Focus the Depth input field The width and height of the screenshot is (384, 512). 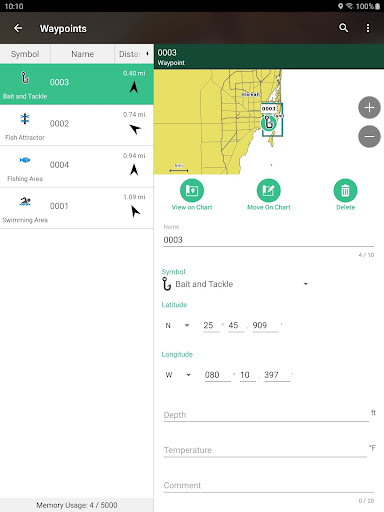tap(266, 415)
